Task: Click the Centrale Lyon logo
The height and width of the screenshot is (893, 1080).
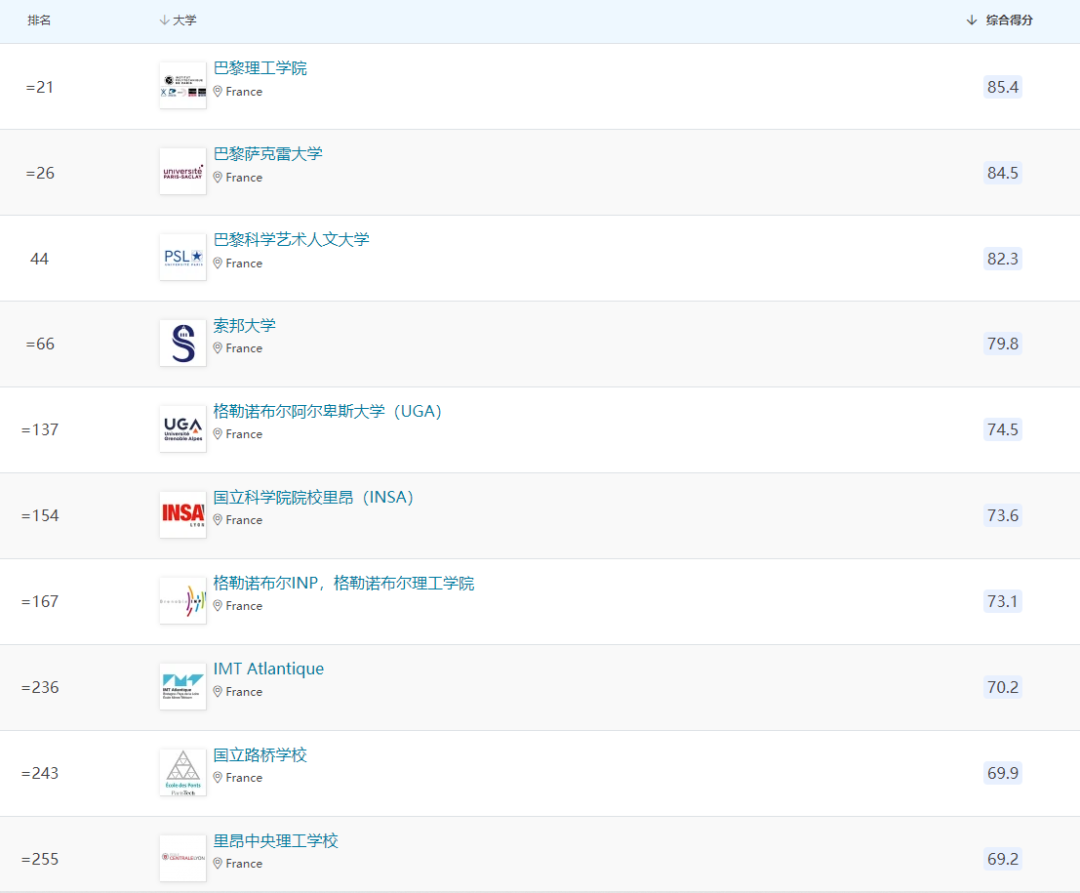Action: (x=183, y=858)
